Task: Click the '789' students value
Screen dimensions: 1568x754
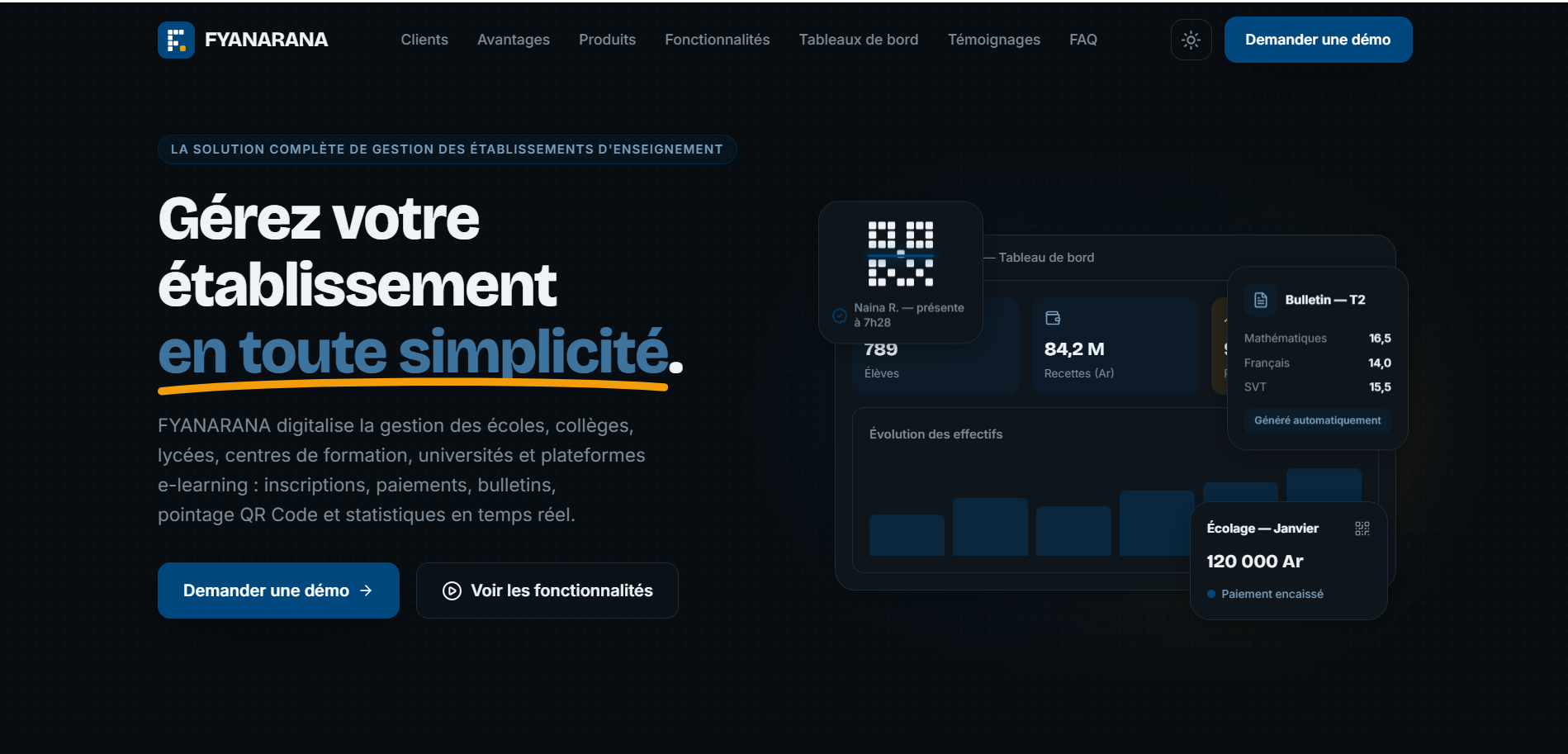Action: 881,349
